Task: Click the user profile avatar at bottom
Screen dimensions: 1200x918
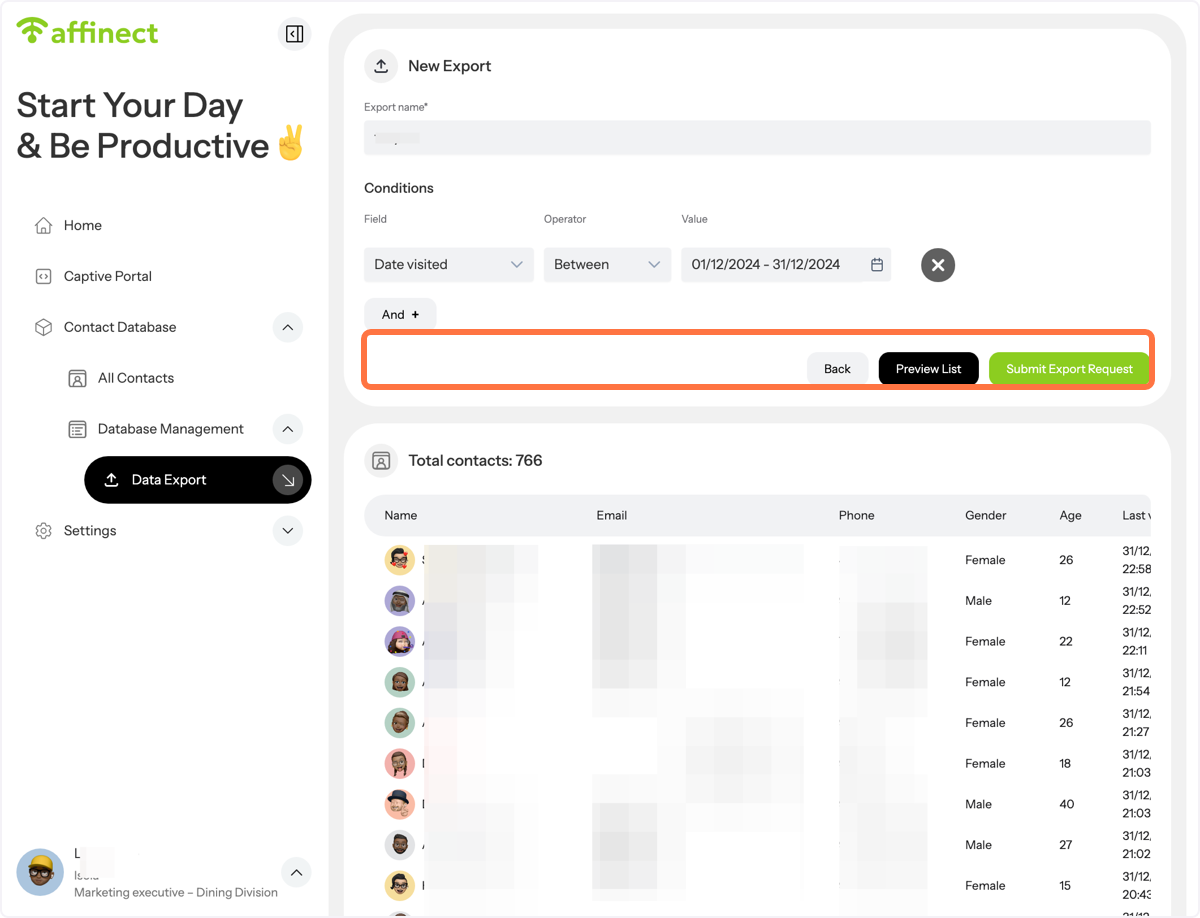Action: point(40,873)
